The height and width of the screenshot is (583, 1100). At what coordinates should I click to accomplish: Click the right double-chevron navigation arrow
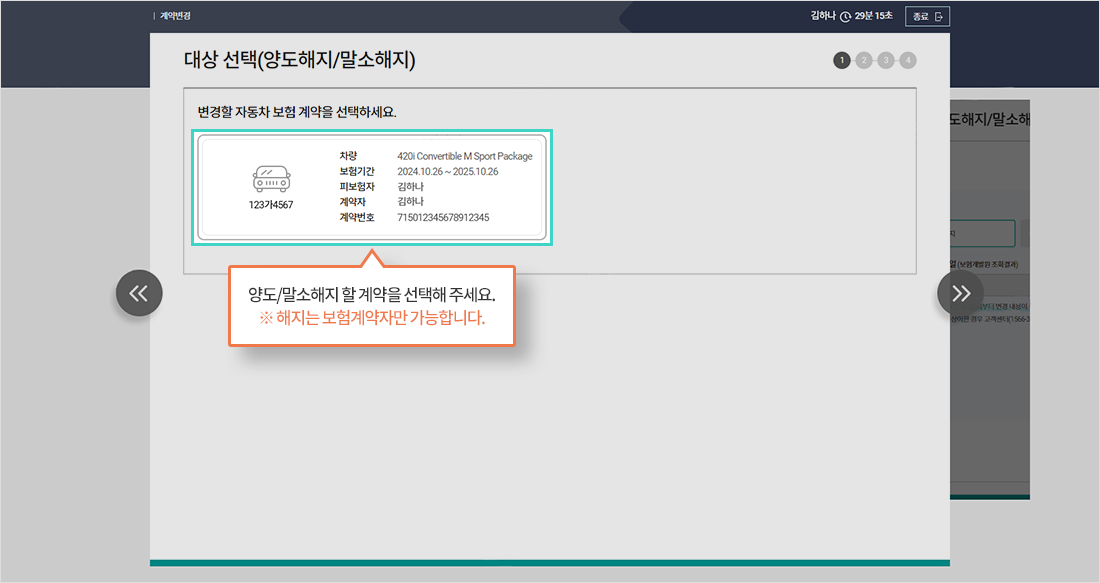pyautogui.click(x=961, y=292)
